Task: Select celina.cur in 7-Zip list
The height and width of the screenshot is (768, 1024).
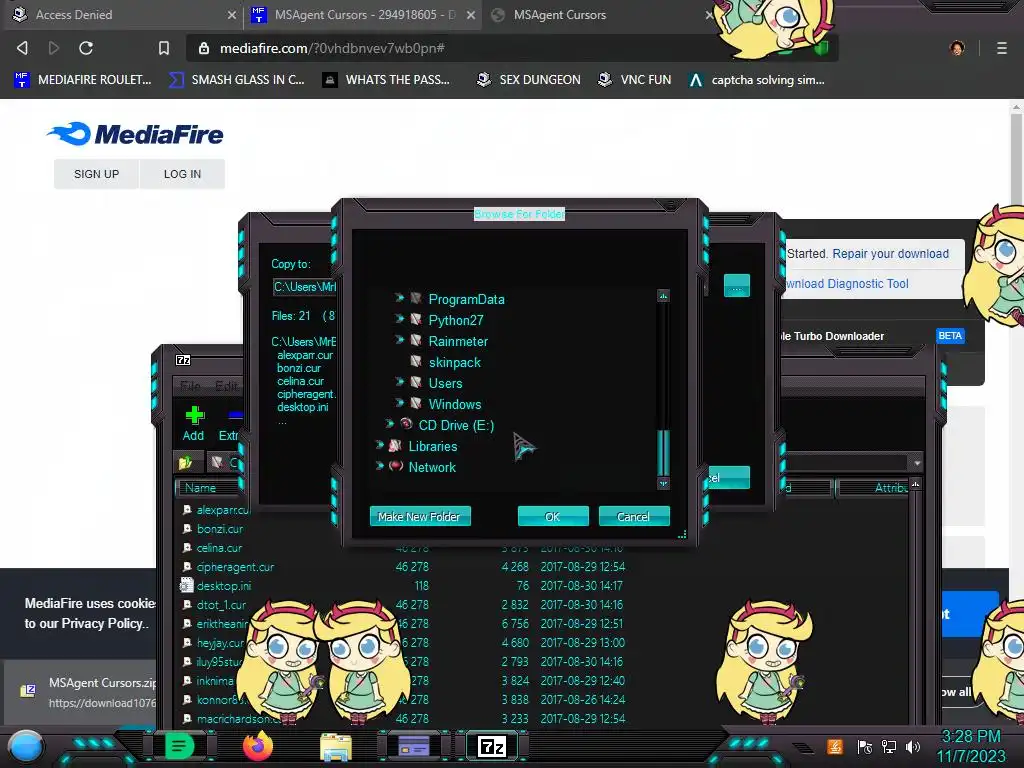Action: 219,547
